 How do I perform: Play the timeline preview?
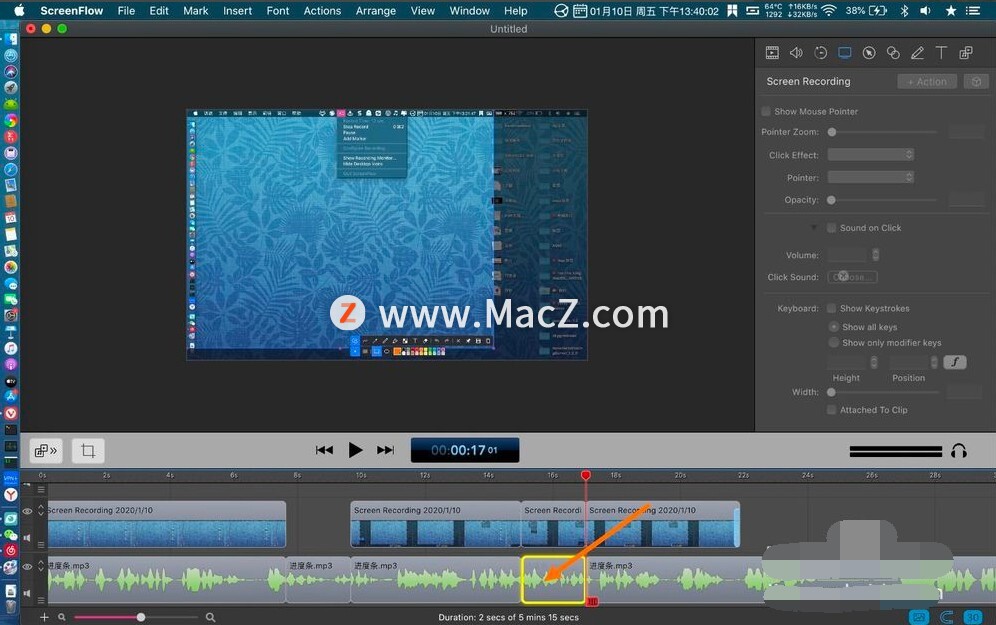pyautogui.click(x=355, y=450)
